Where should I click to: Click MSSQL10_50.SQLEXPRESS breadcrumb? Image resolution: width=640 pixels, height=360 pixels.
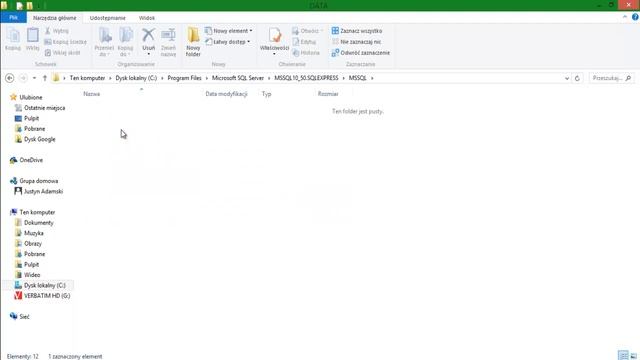pyautogui.click(x=306, y=78)
